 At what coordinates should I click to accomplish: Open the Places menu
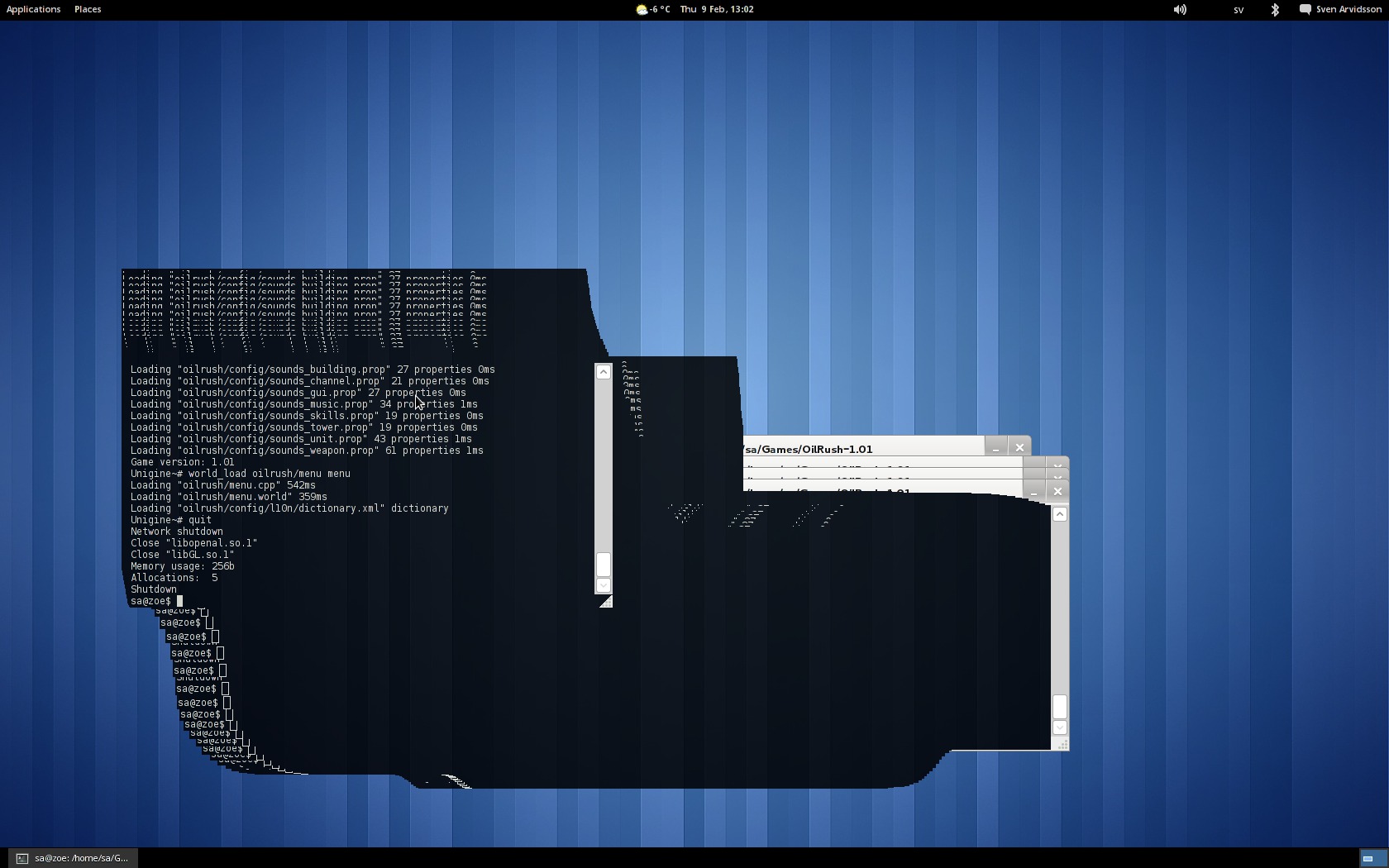88,9
